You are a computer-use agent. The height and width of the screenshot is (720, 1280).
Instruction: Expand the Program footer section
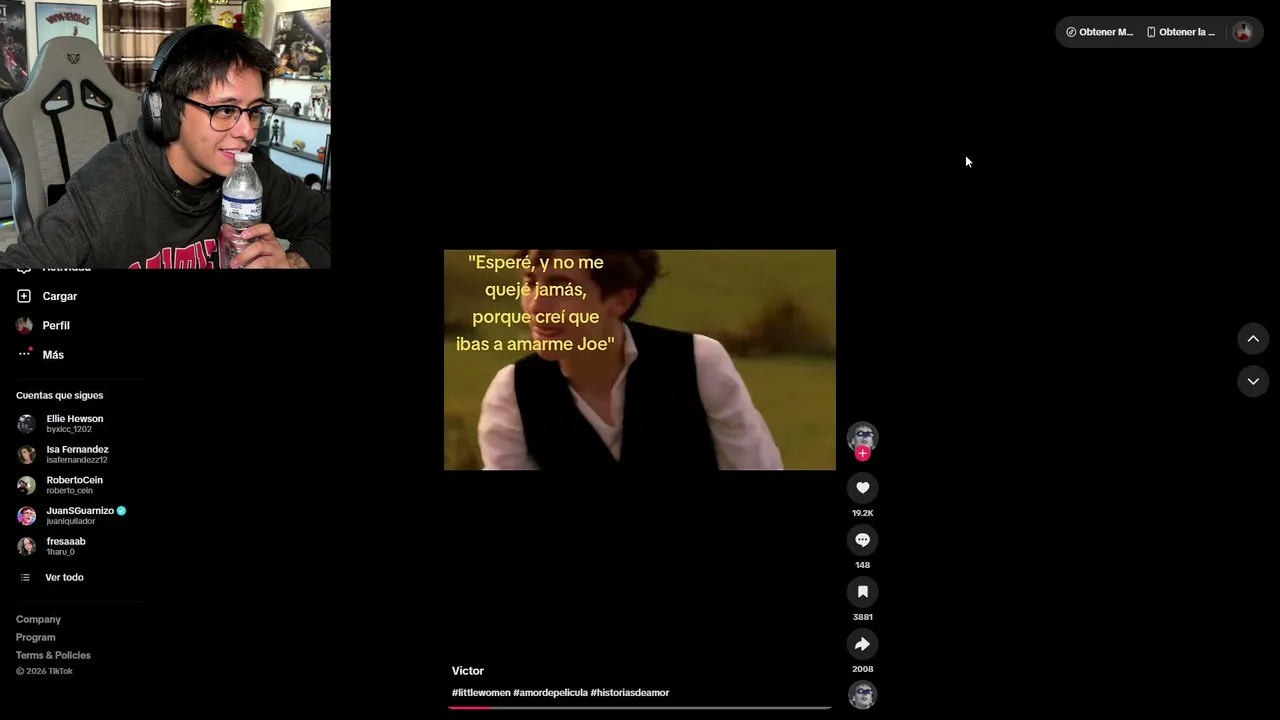pyautogui.click(x=36, y=637)
